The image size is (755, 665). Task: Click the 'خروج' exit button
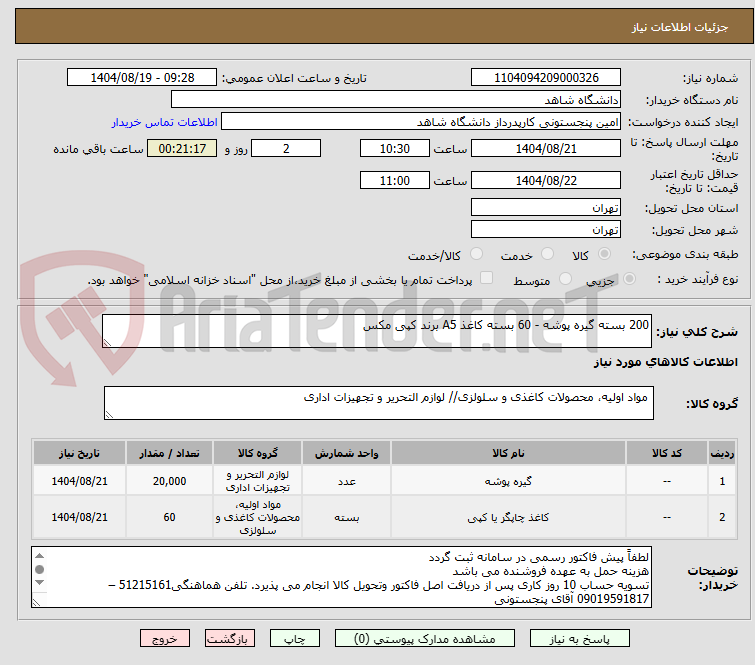point(165,639)
